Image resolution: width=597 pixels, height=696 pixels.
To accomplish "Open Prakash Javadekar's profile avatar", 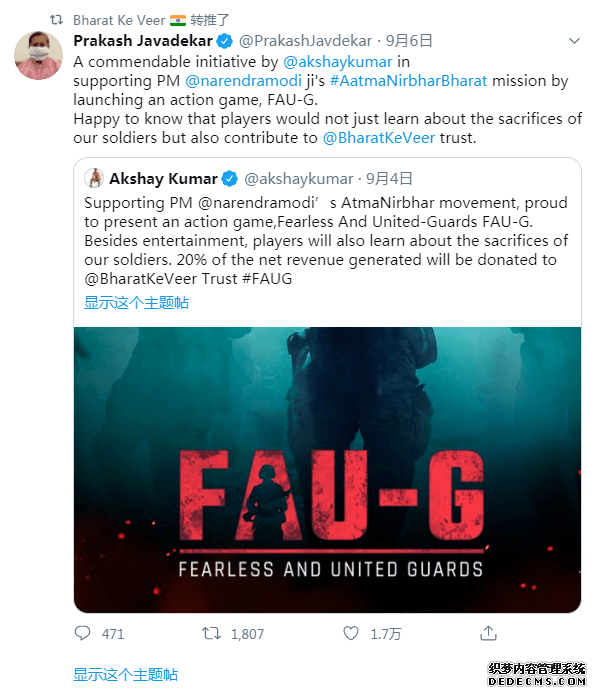I will [38, 55].
